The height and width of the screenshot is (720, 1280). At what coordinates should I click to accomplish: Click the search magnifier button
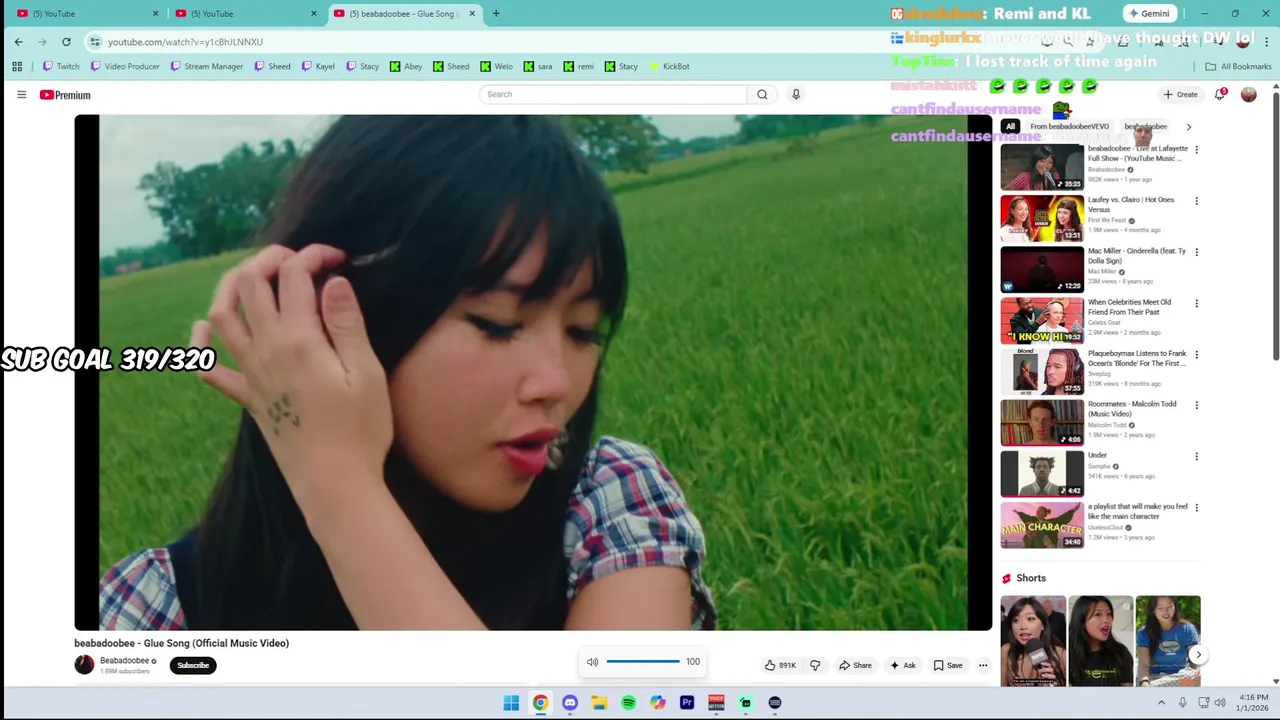pyautogui.click(x=762, y=94)
